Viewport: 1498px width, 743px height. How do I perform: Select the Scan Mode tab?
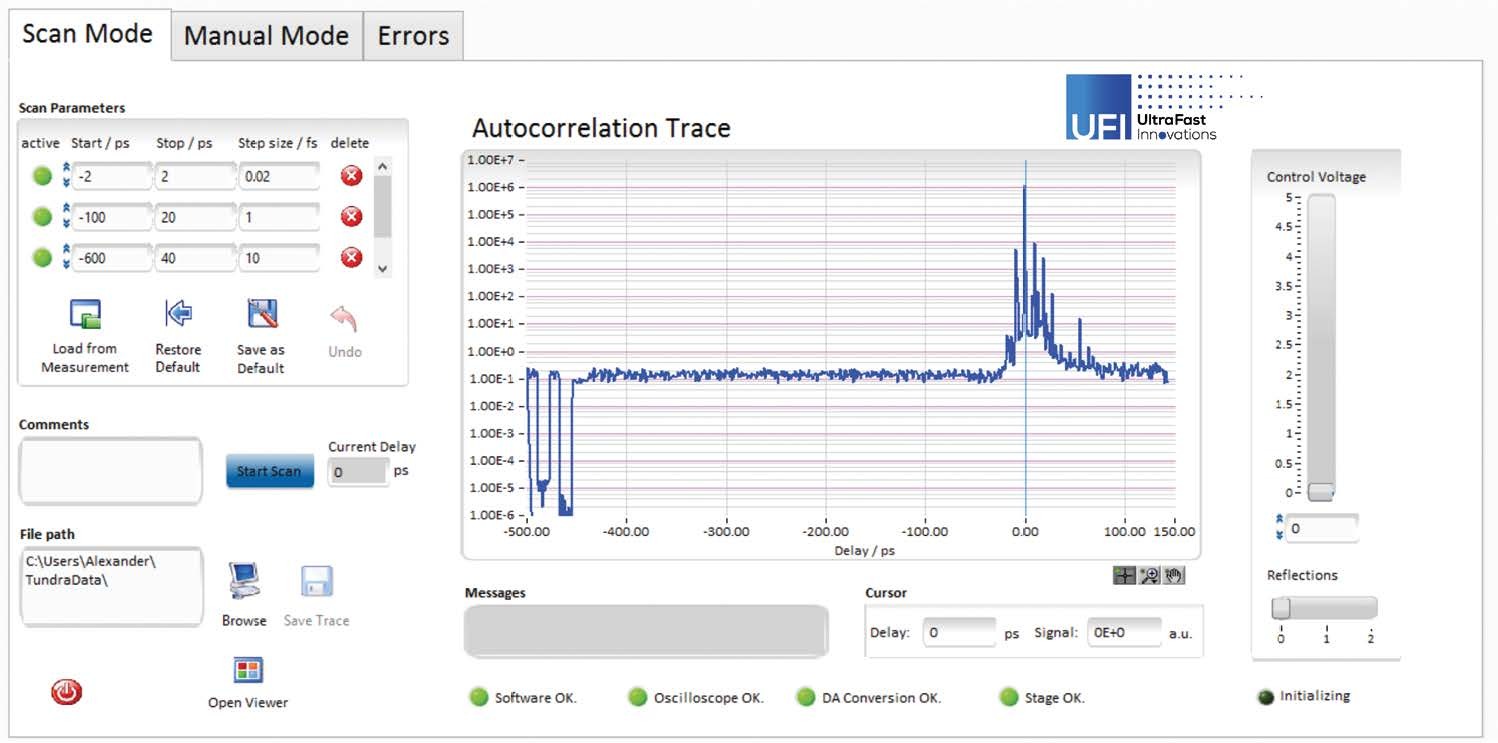point(88,33)
